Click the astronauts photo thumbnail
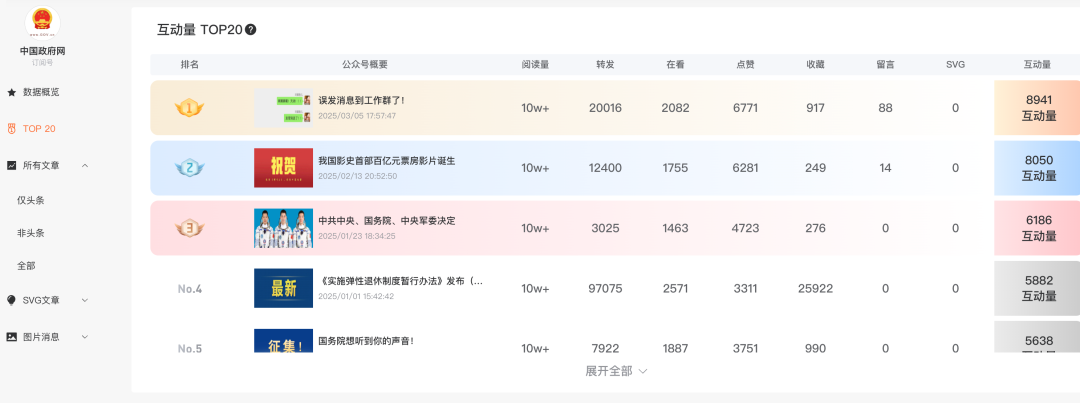1080x403 pixels. [x=283, y=228]
